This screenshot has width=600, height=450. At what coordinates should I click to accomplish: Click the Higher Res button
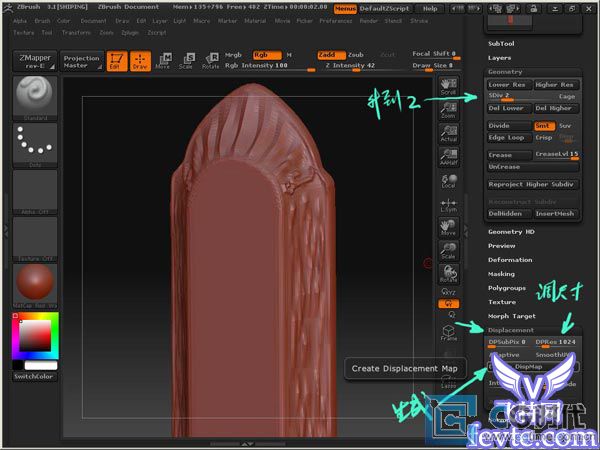(x=557, y=85)
